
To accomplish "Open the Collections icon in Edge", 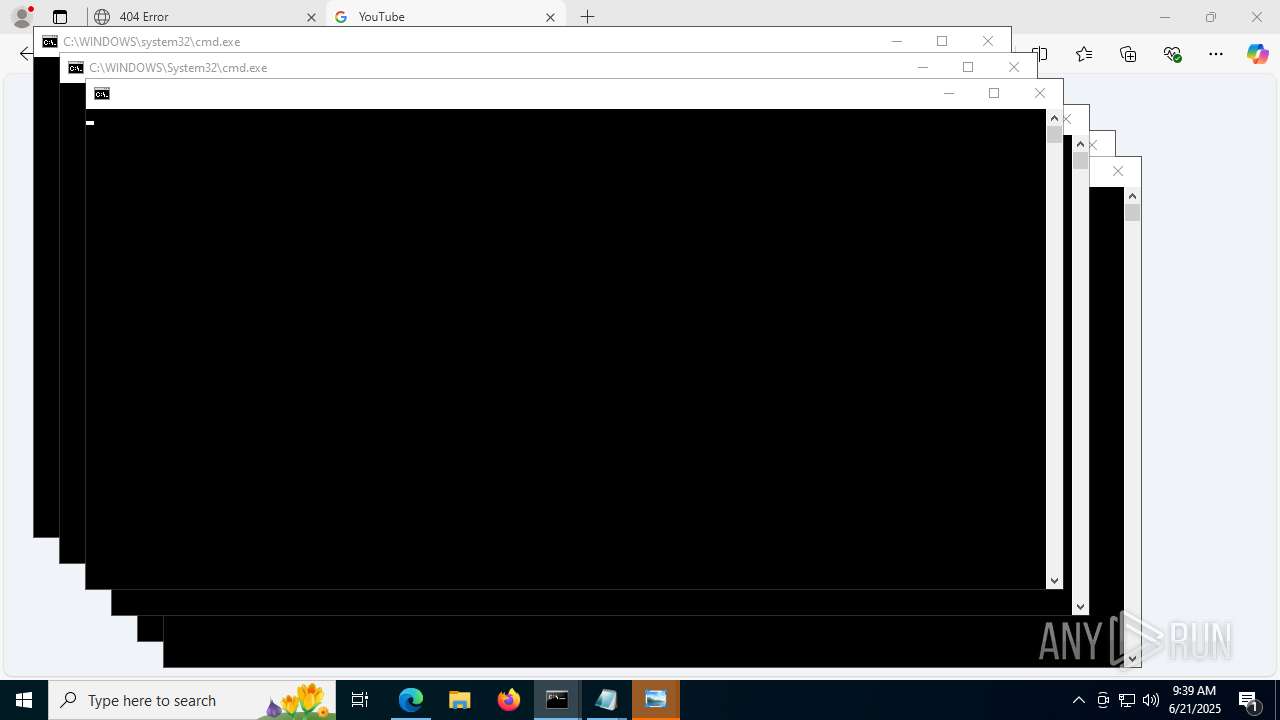I will point(1128,54).
